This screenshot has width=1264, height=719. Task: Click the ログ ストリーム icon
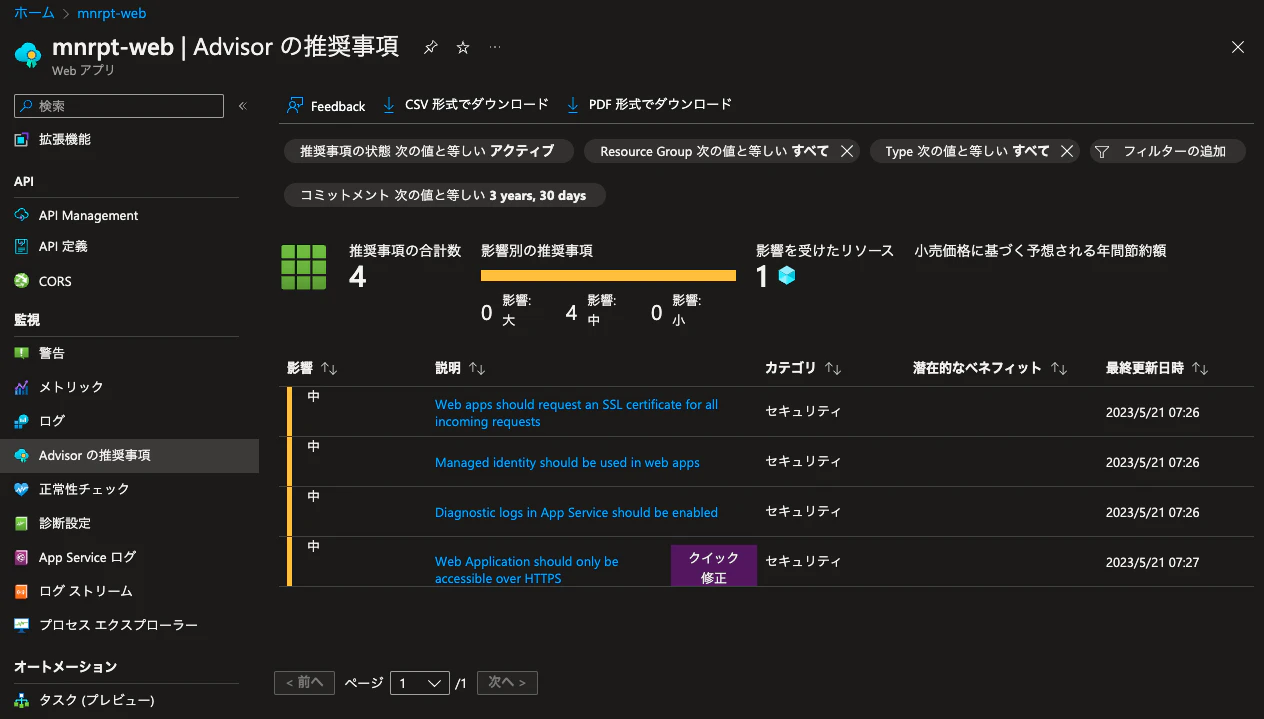point(22,591)
